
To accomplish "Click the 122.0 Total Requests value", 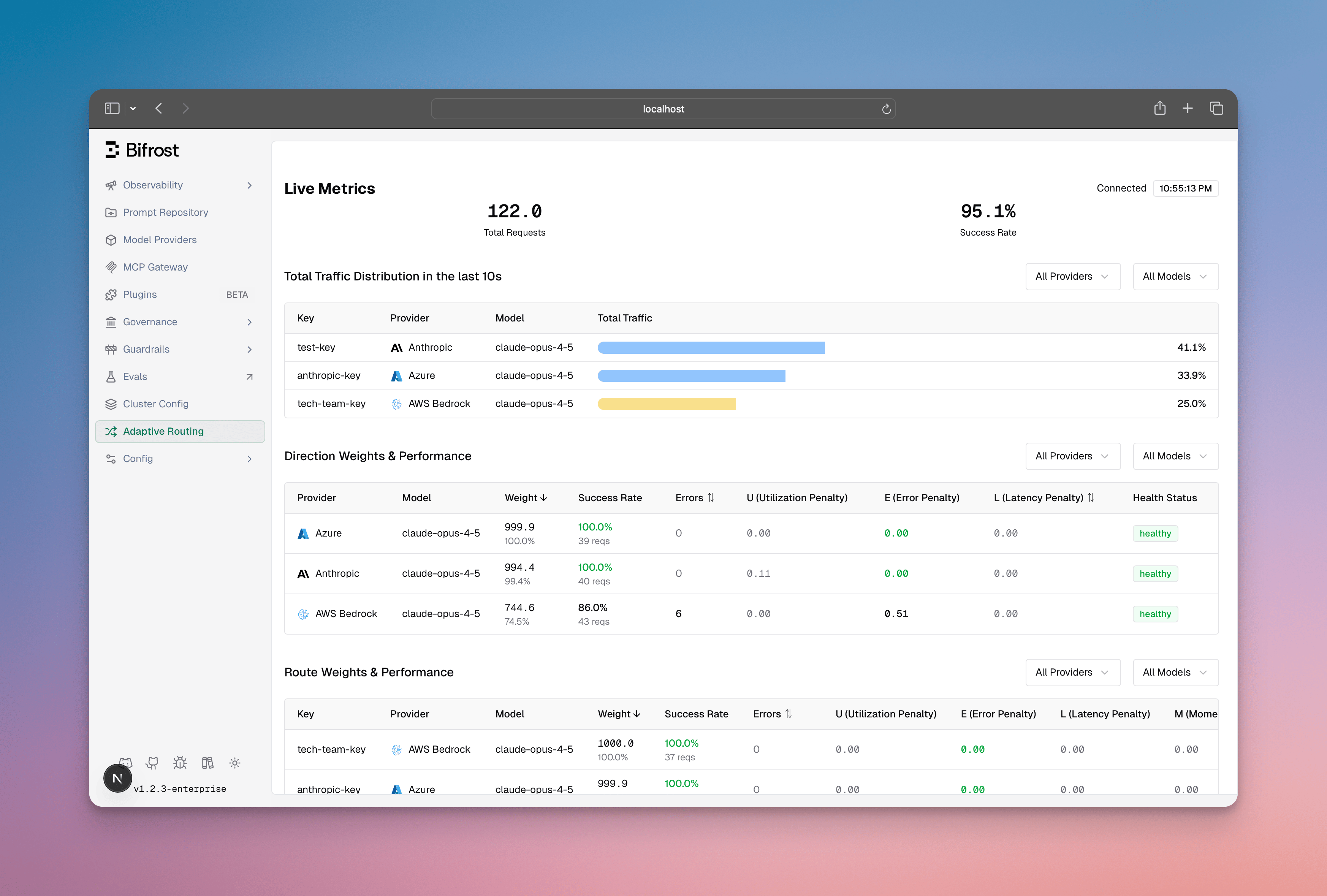I will (x=515, y=211).
